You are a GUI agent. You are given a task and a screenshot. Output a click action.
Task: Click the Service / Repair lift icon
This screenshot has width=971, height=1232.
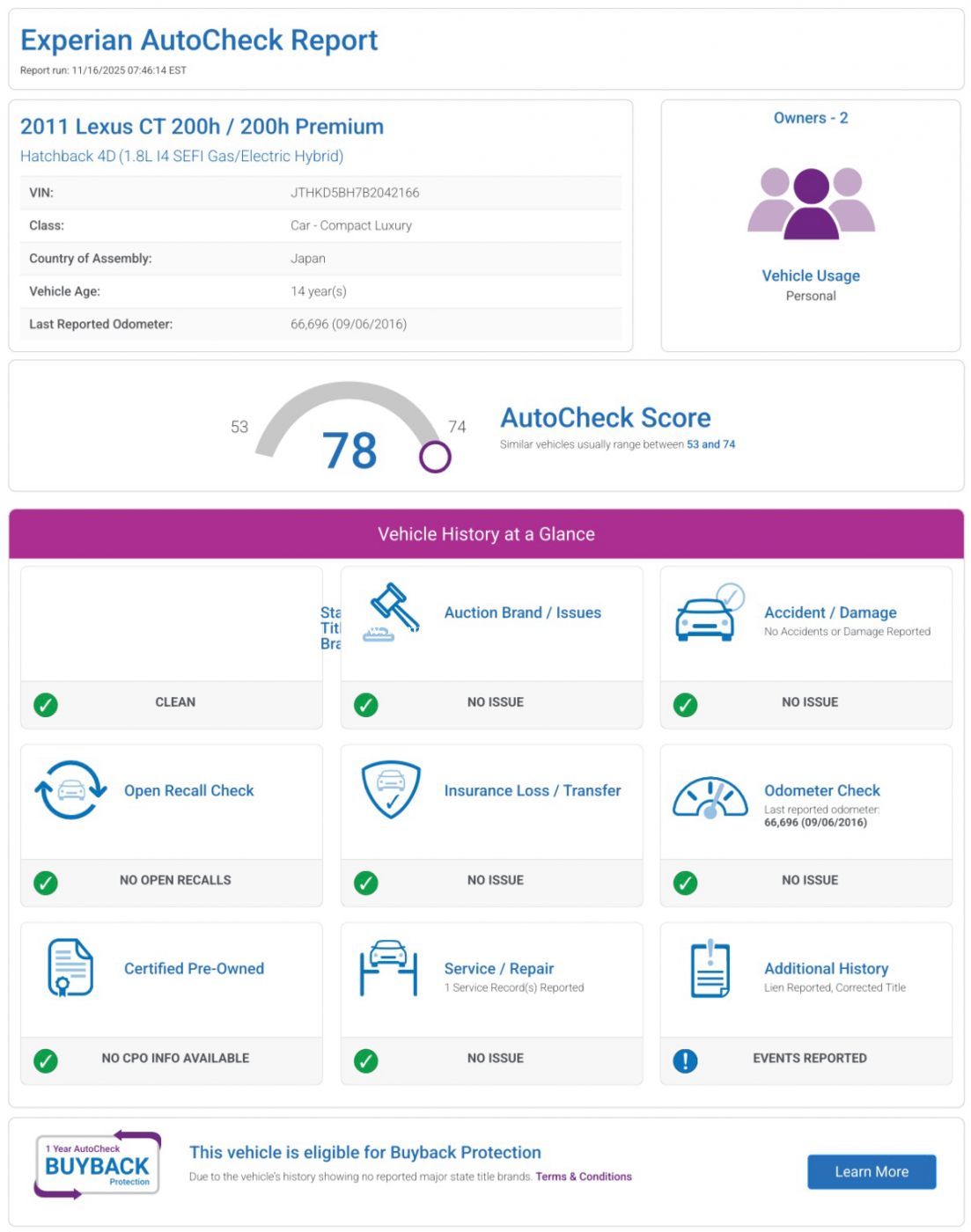[388, 969]
